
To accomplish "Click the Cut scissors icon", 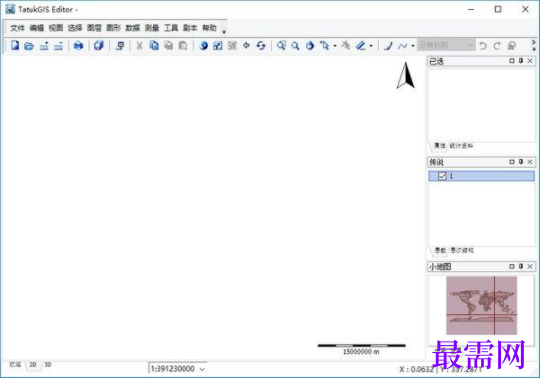I will click(139, 45).
